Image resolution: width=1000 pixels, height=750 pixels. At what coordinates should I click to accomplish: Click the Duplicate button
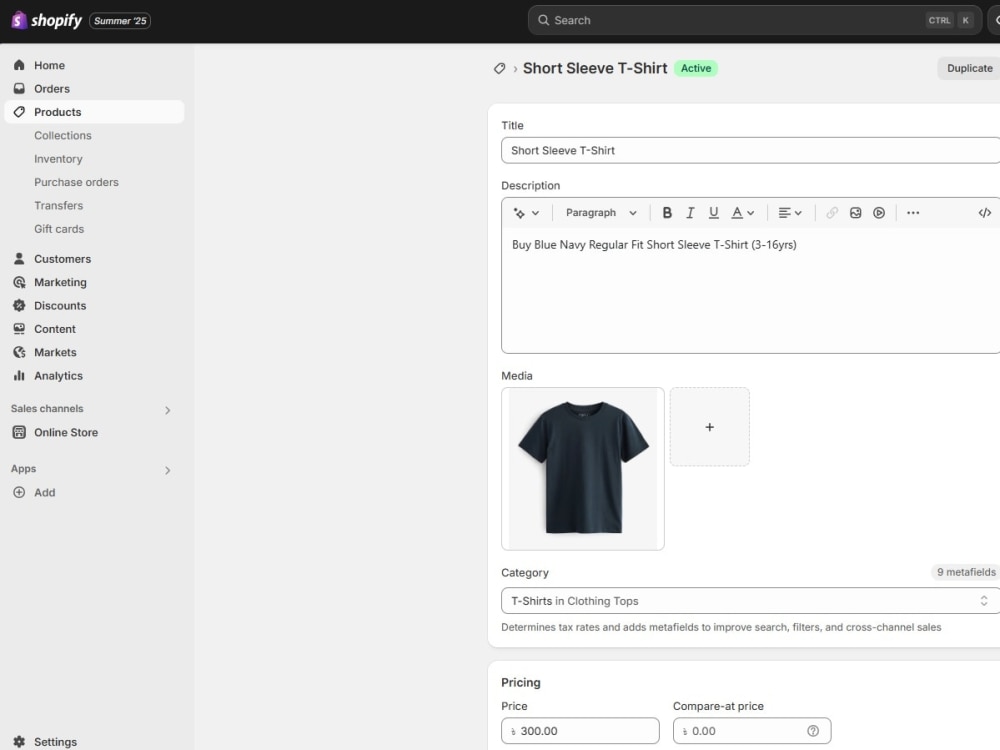click(969, 68)
